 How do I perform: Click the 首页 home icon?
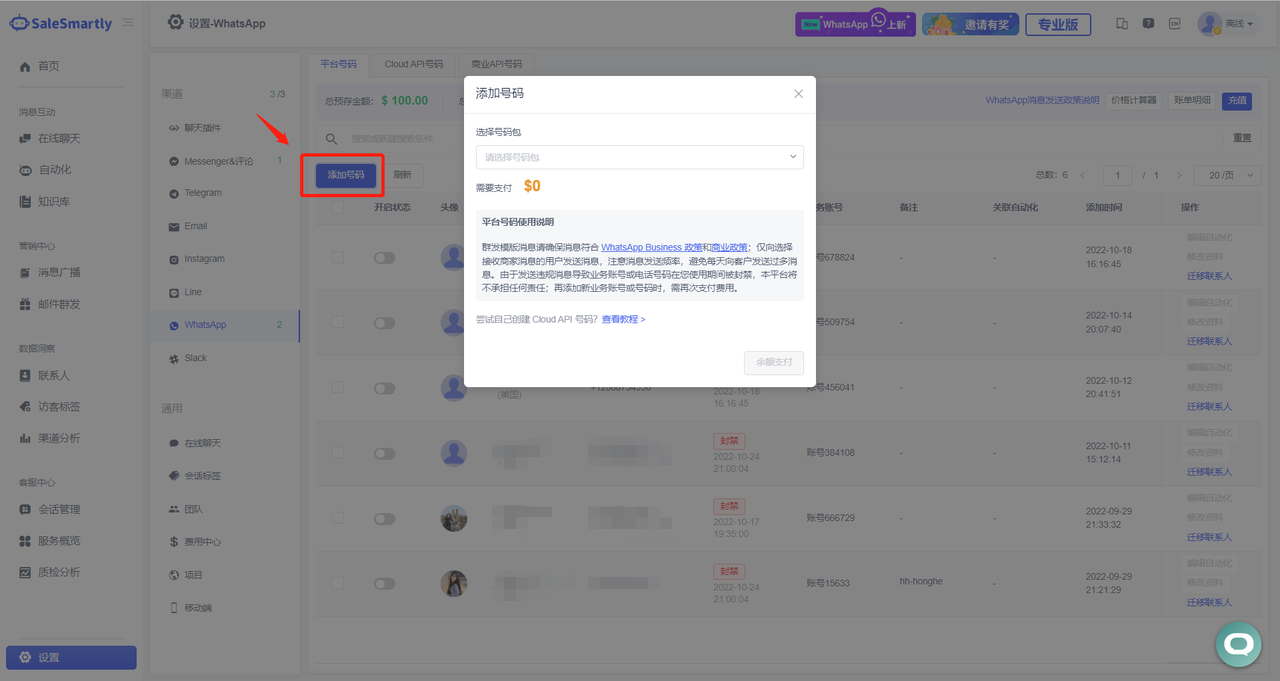25,66
